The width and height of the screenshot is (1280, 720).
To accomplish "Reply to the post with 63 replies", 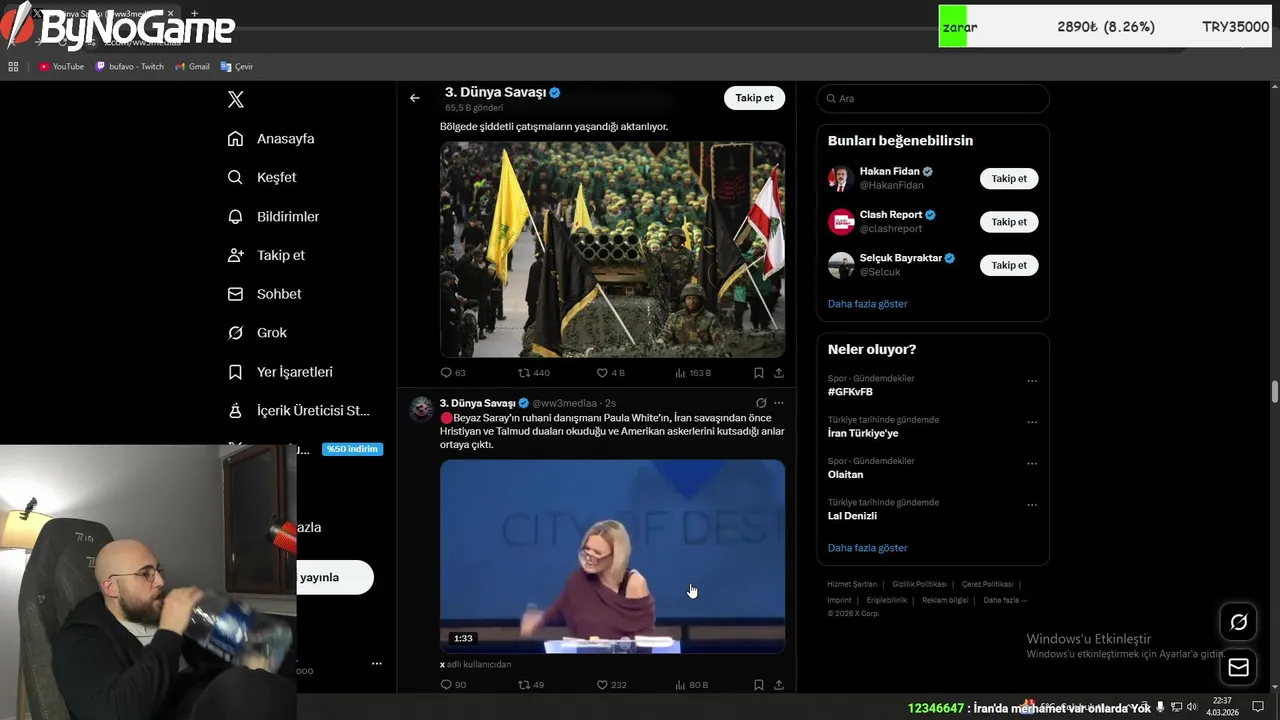I will (453, 373).
